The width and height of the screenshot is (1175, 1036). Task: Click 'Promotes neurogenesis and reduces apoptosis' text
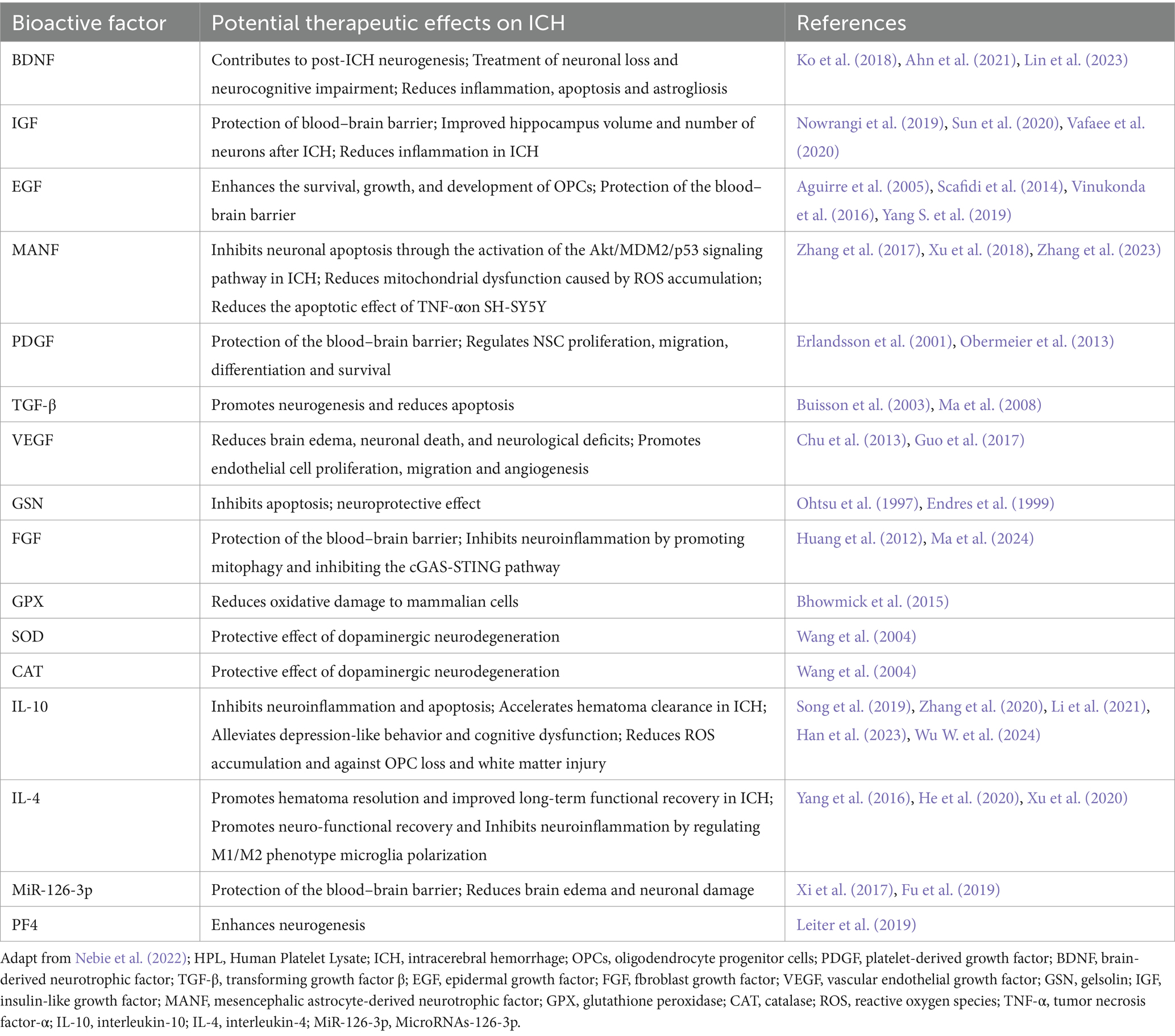coord(363,405)
